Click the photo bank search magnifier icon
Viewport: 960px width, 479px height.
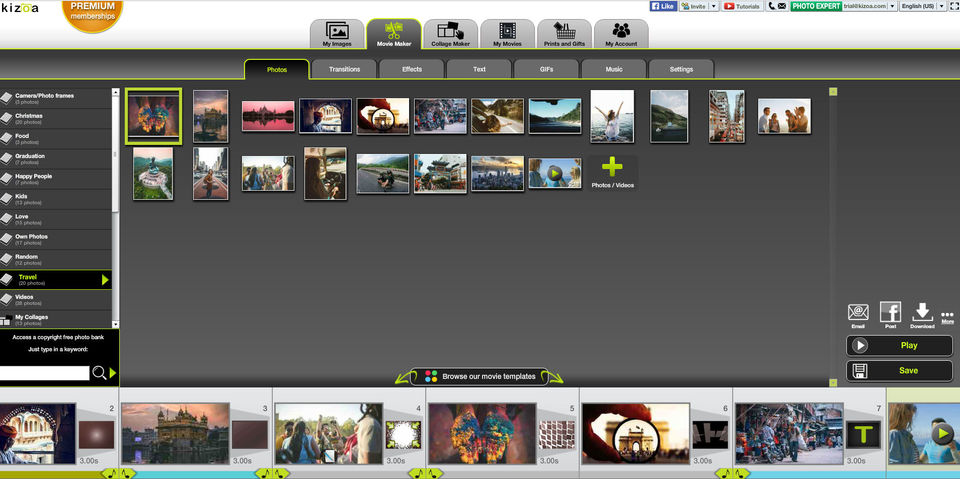coord(99,373)
